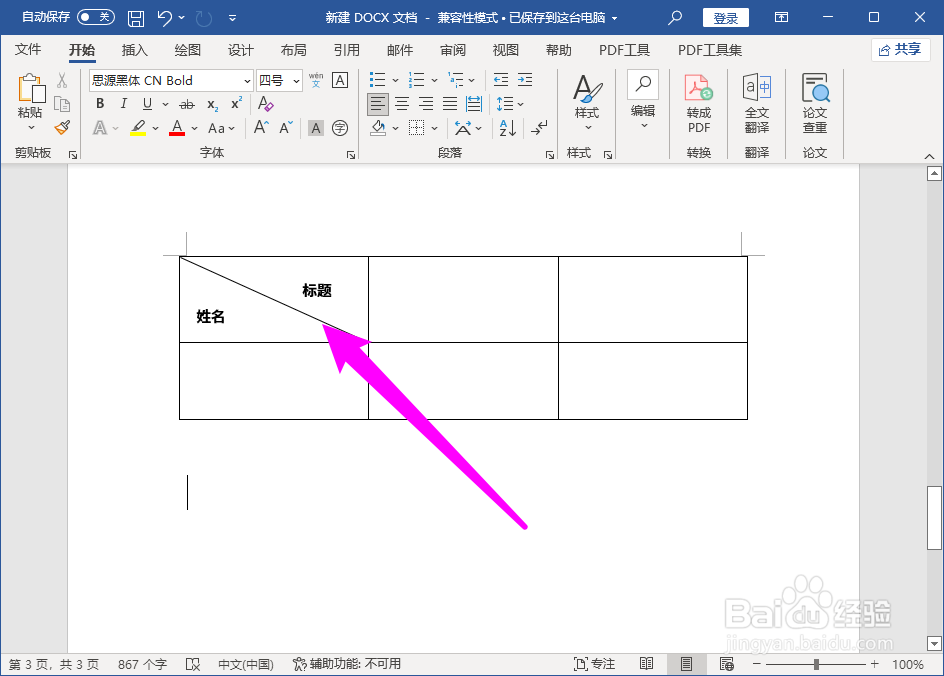Center align the paragraph
Viewport: 944px width, 676px height.
tap(402, 104)
